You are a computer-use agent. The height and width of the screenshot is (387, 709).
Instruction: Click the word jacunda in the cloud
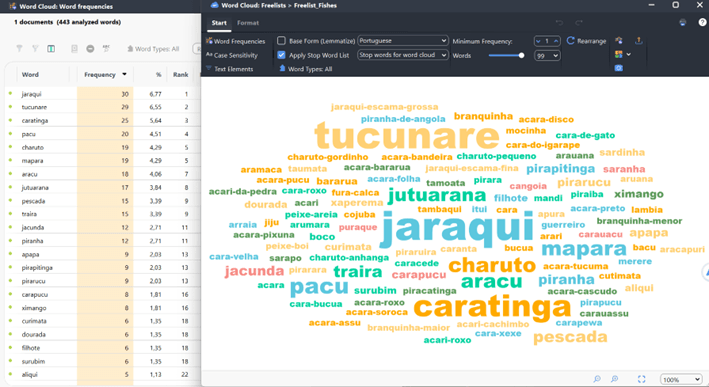point(254,271)
